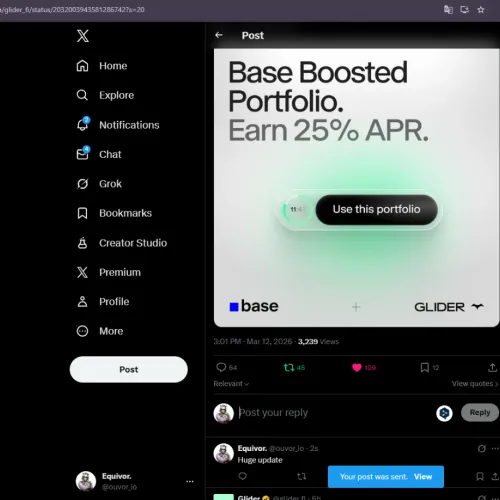Open account menu dots beside Equivor

(x=190, y=481)
